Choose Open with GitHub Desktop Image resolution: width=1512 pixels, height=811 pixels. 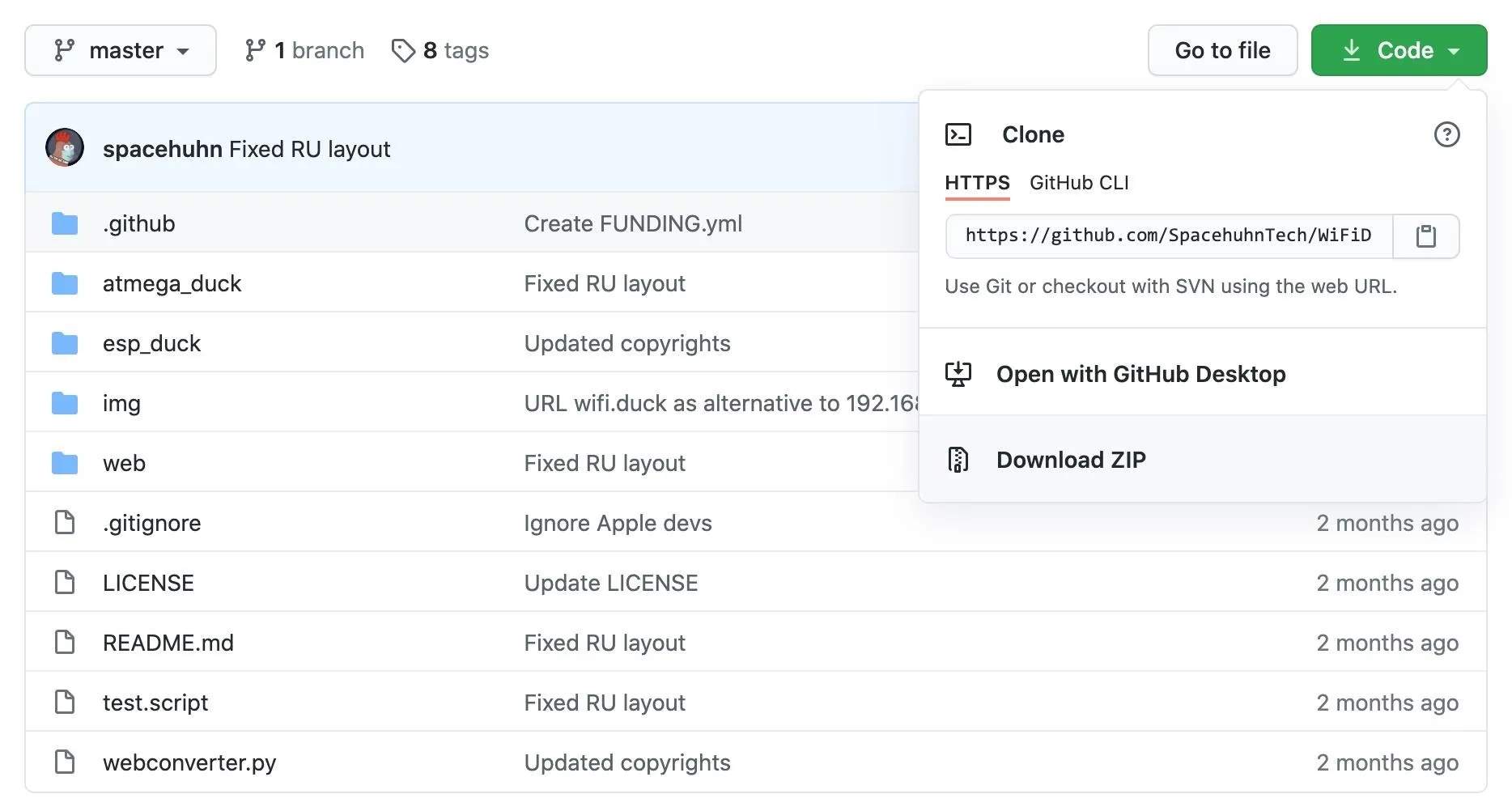point(1203,374)
